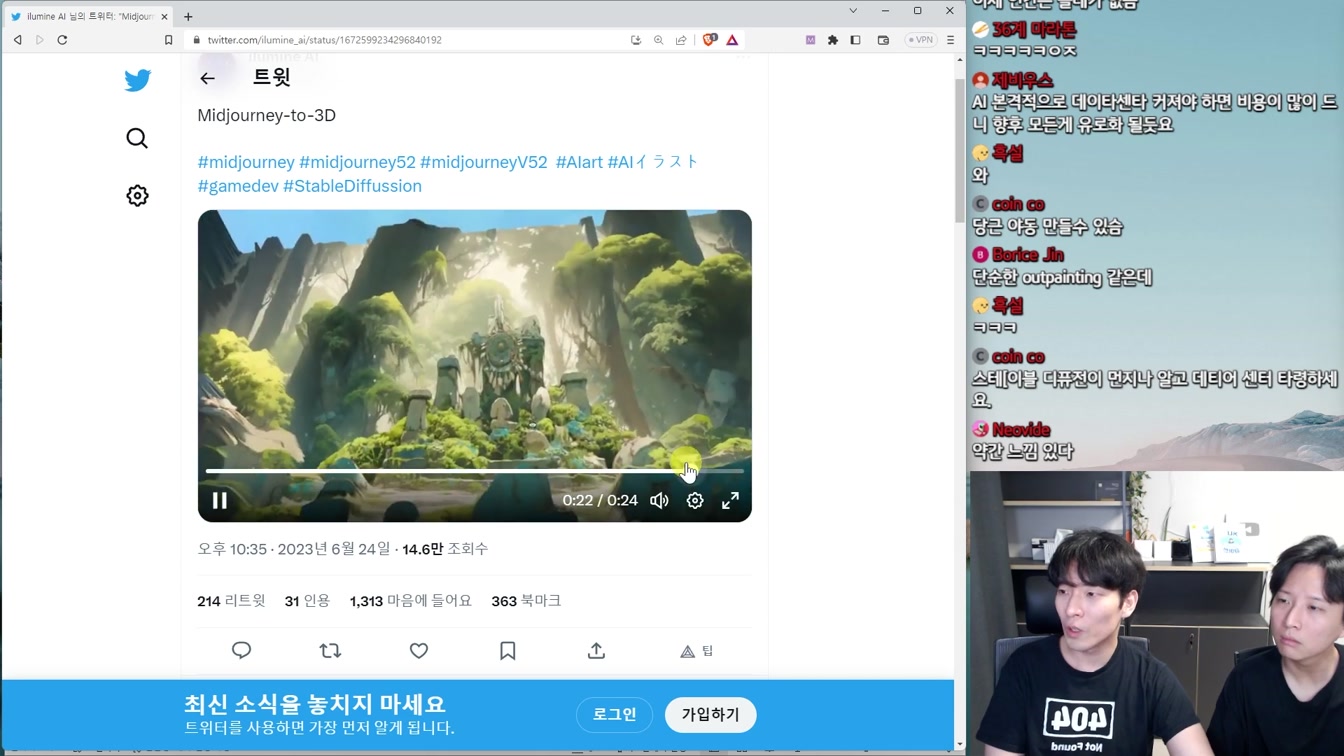
Task: Click the share page icon in address bar
Action: (681, 40)
